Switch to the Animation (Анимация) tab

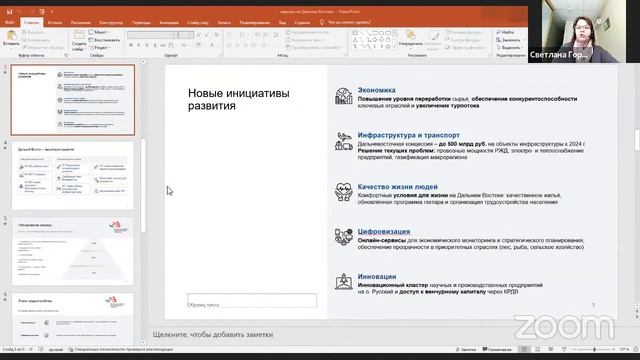coord(169,22)
